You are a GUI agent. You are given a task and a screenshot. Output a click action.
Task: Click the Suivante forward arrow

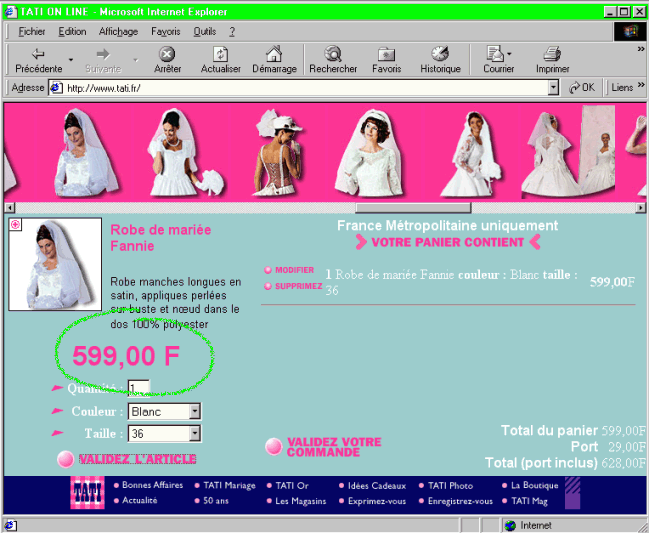point(103,60)
